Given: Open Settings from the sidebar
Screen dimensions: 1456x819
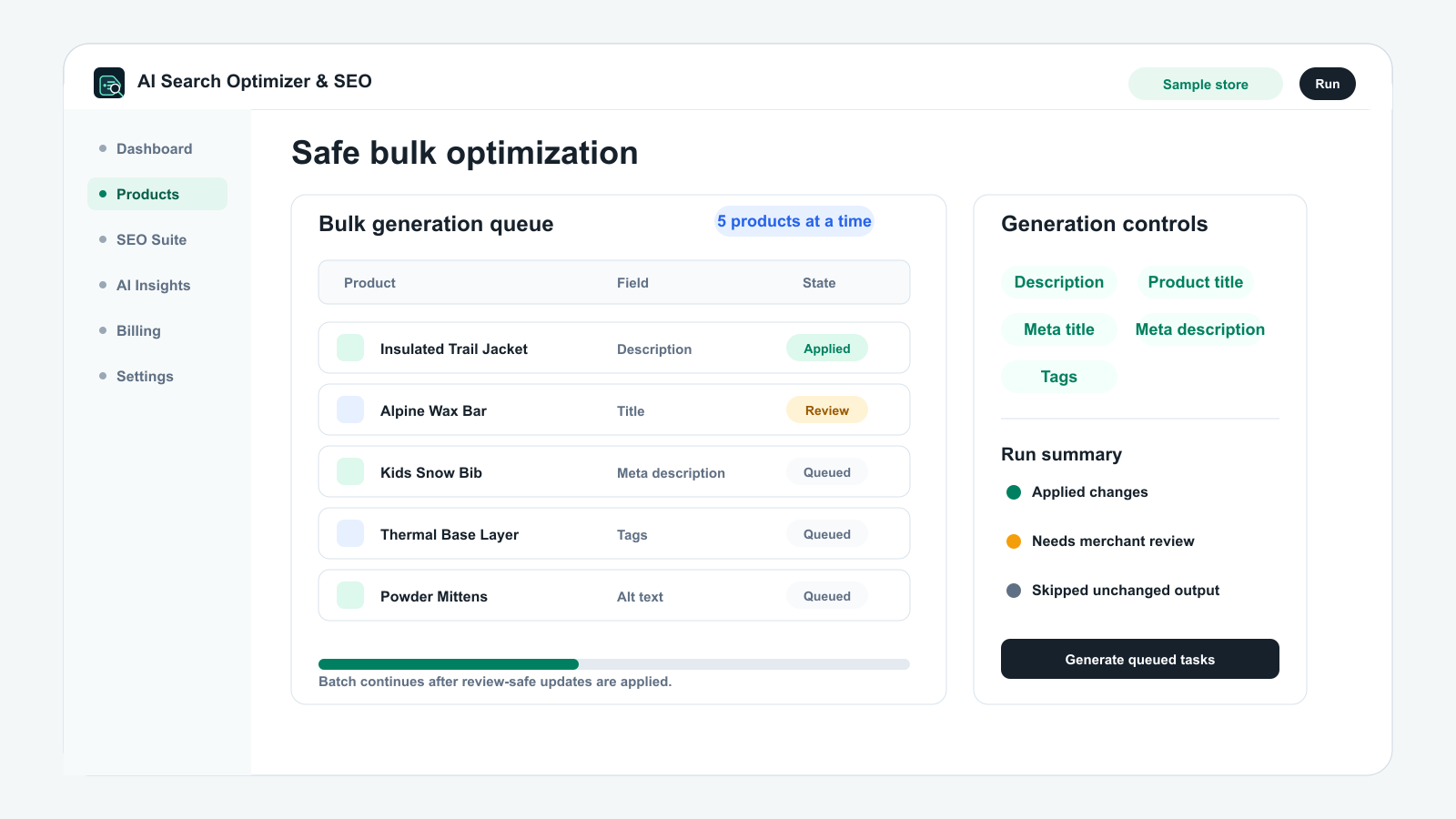Looking at the screenshot, I should (x=157, y=376).
